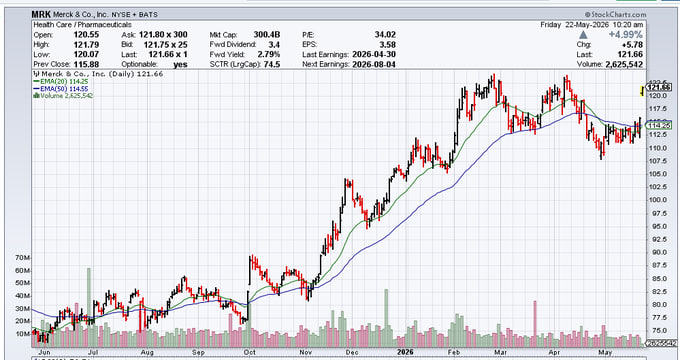Click the green EMA(20) legend line marker
The image size is (680, 360).
pos(36,81)
